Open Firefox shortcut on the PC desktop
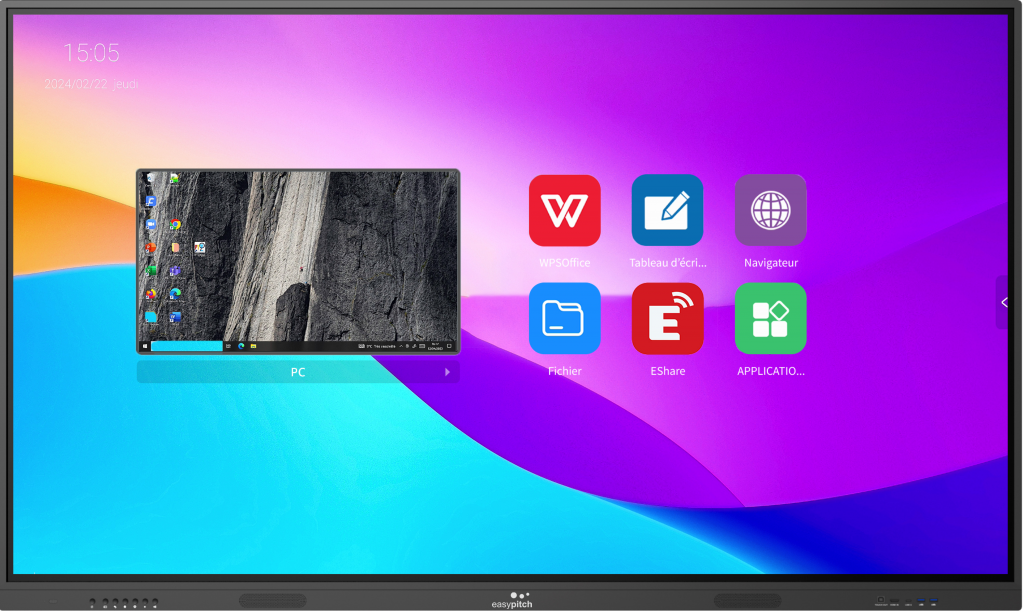This screenshot has width=1024, height=611. [x=151, y=294]
